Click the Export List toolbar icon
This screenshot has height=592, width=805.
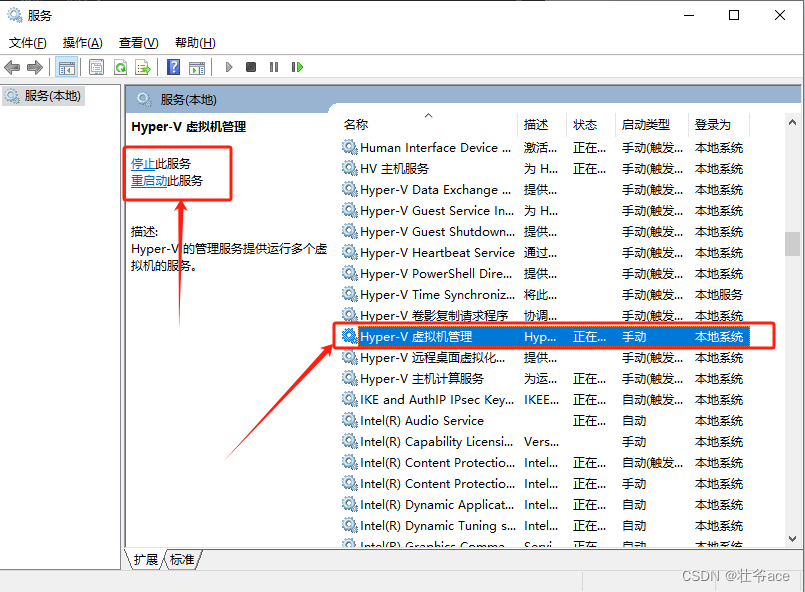(143, 67)
